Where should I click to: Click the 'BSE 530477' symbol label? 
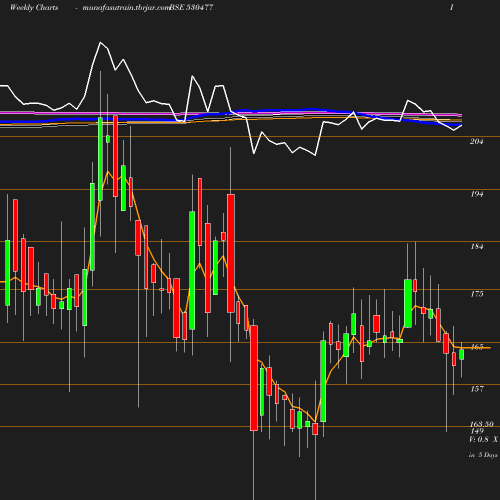(x=191, y=8)
